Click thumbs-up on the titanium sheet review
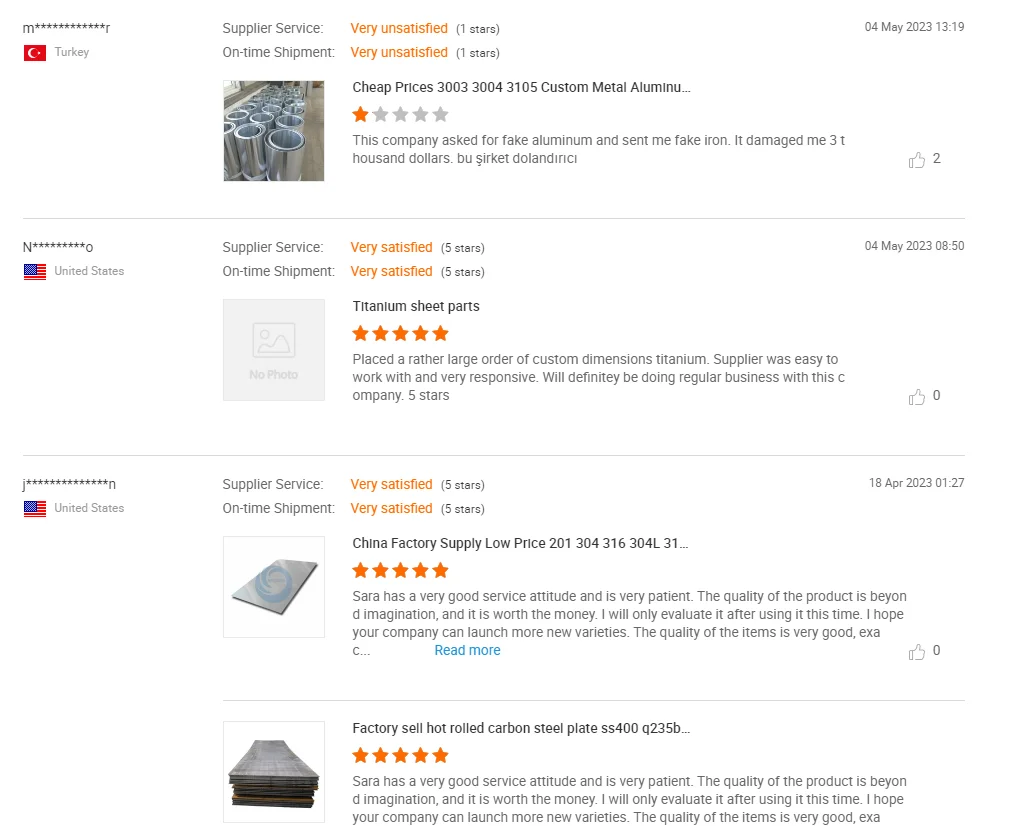The width and height of the screenshot is (1024, 826). [x=917, y=397]
